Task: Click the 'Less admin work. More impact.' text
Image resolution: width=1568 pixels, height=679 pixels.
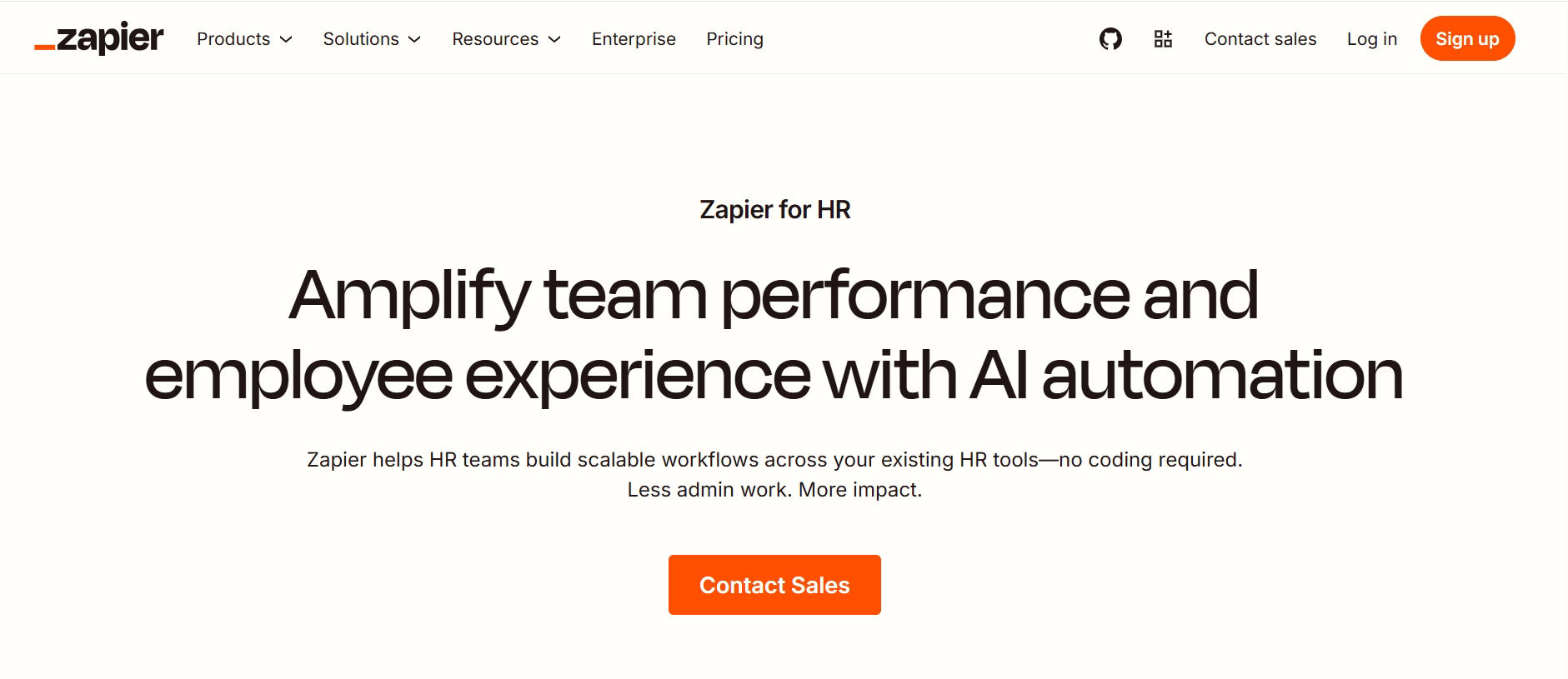Action: tap(774, 490)
